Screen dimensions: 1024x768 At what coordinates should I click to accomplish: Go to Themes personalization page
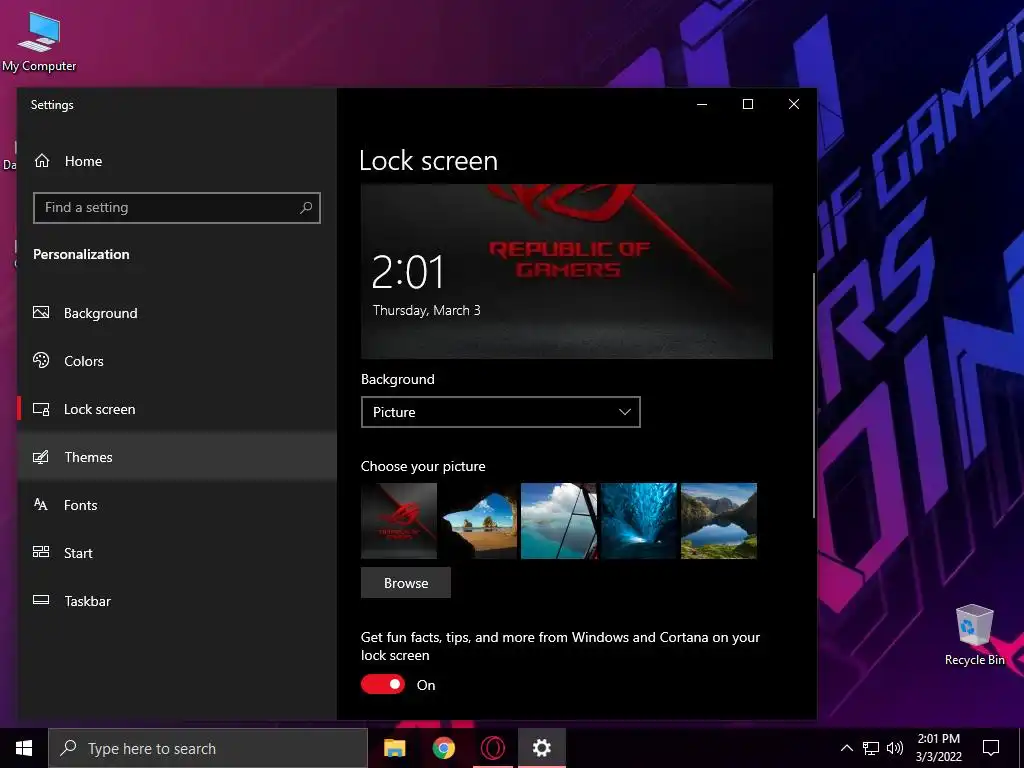click(176, 457)
